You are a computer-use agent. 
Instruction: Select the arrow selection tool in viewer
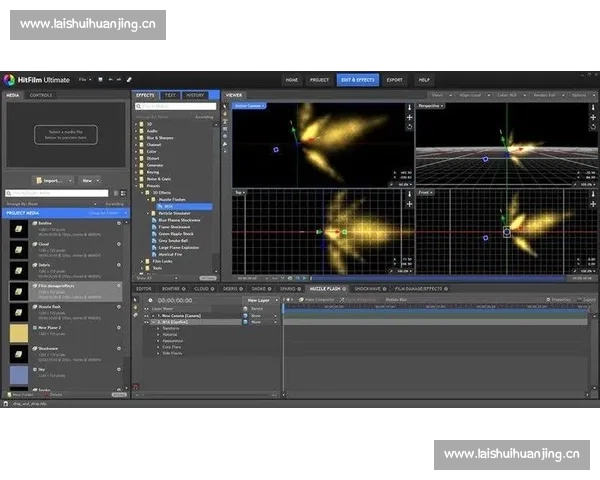click(x=226, y=107)
